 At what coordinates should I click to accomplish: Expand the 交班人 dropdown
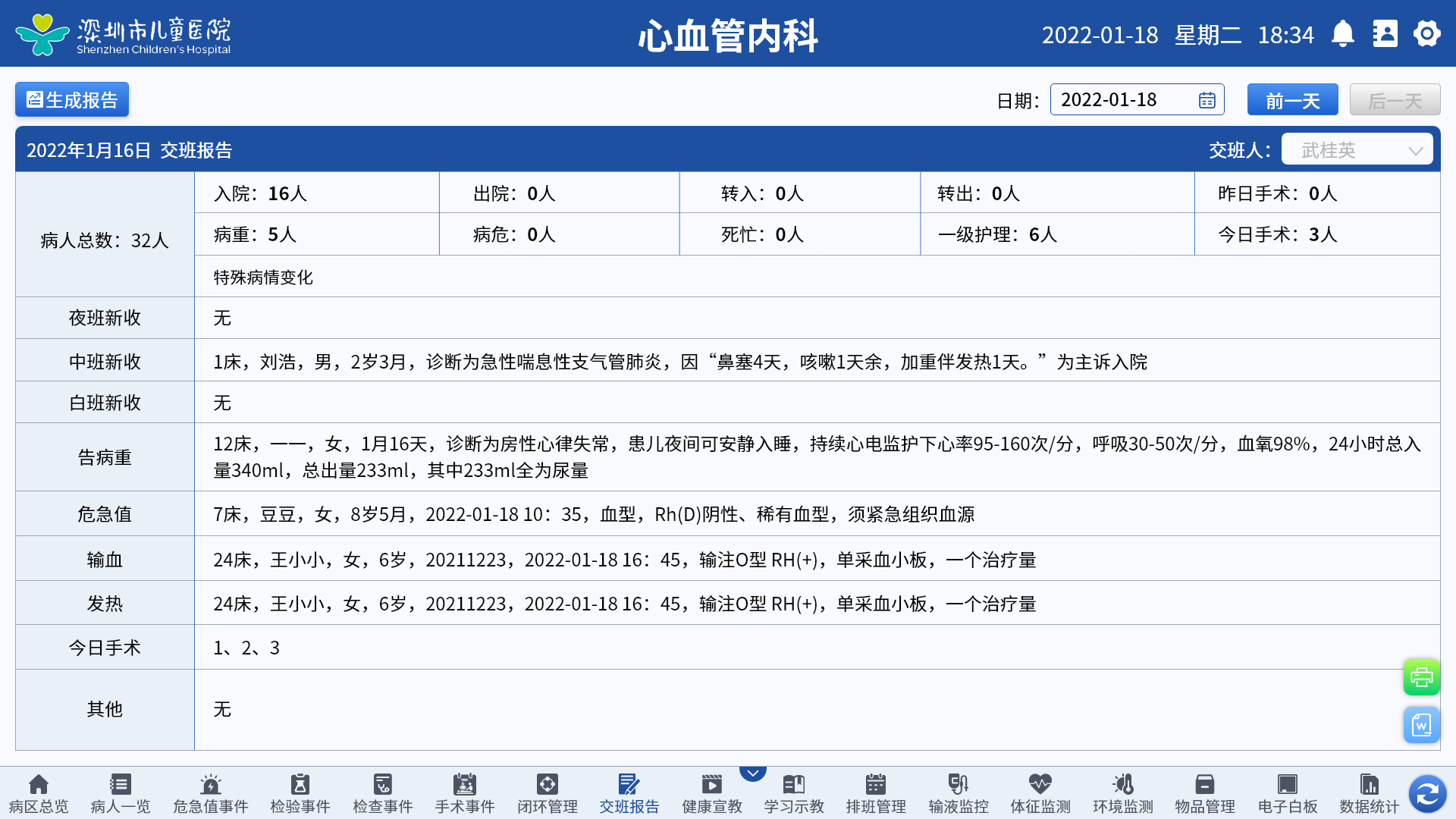click(x=1357, y=149)
